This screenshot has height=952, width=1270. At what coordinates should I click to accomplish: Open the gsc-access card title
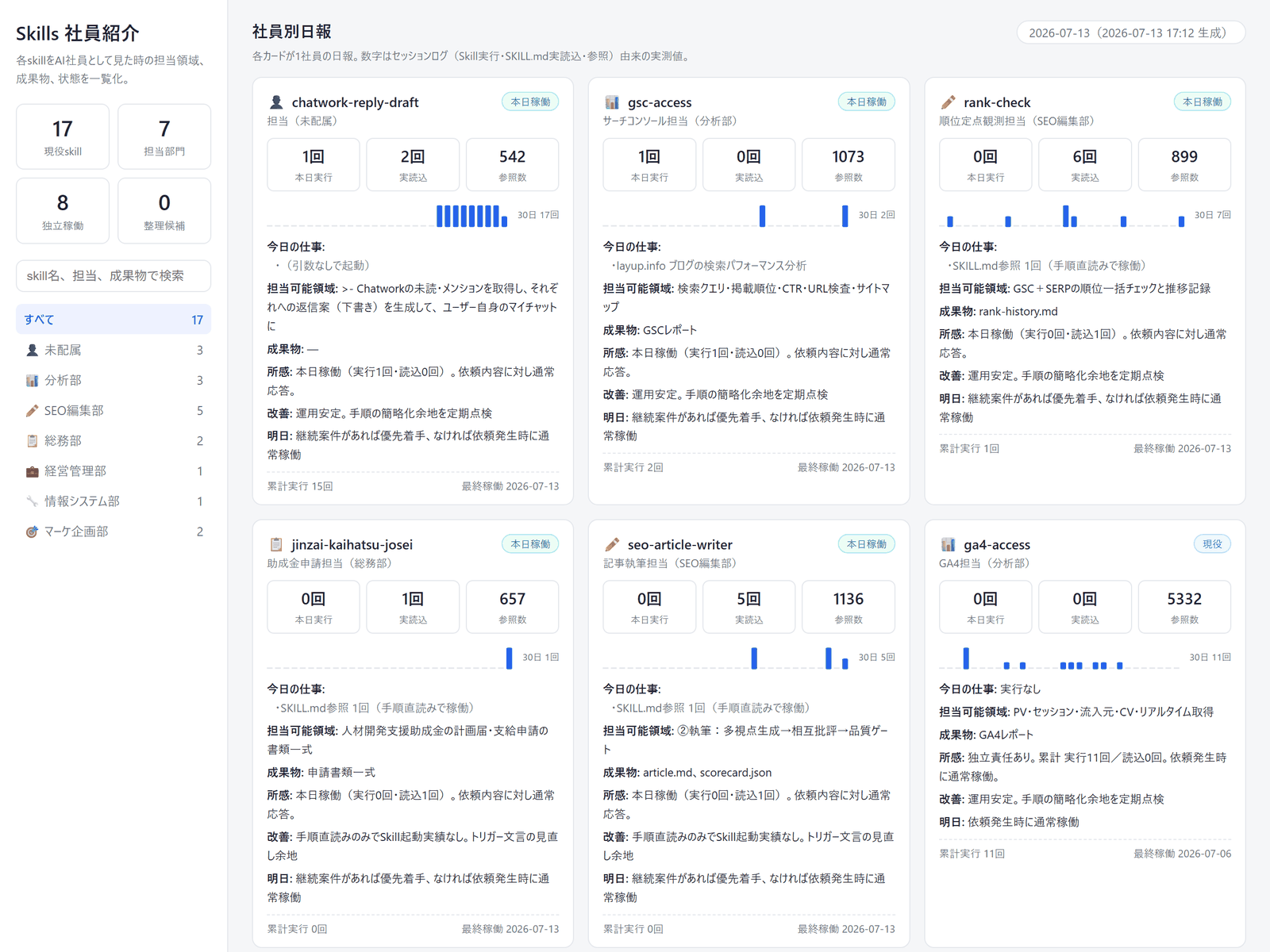pyautogui.click(x=660, y=102)
